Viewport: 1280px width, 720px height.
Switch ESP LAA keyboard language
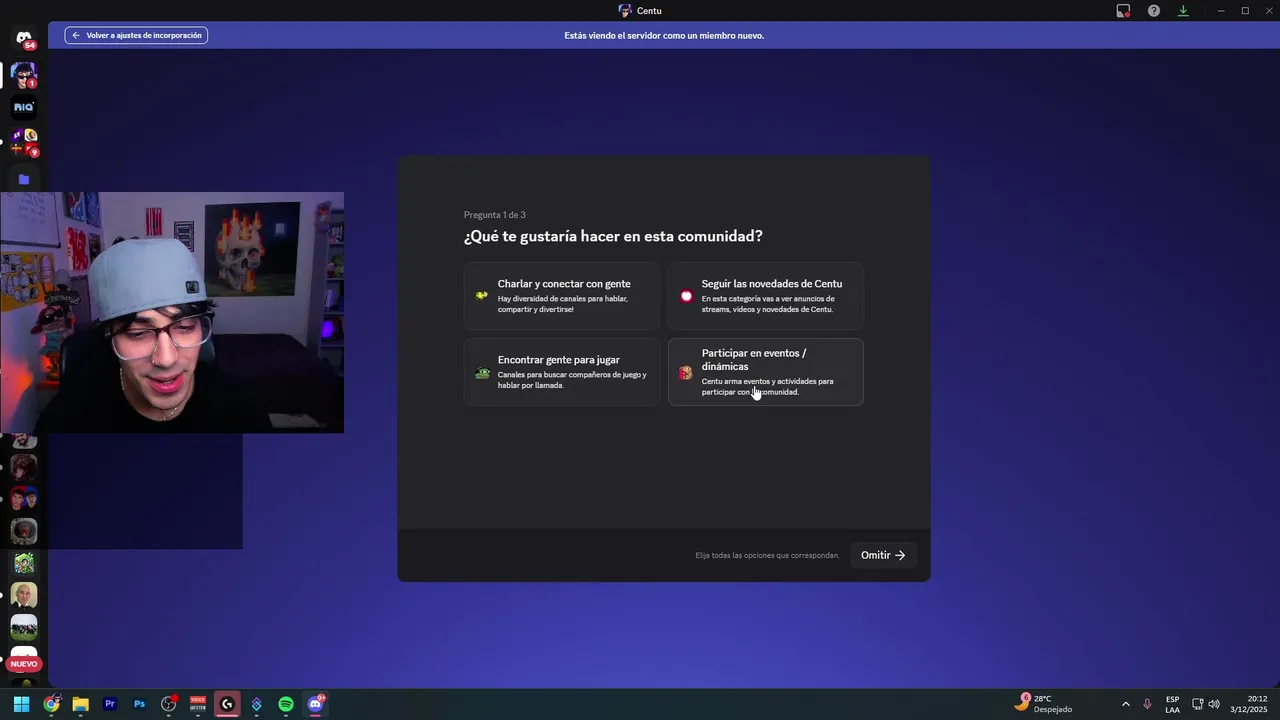(1172, 704)
